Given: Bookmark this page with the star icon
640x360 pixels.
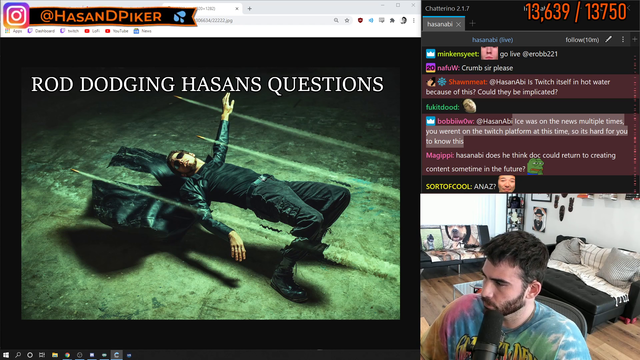Looking at the screenshot, I should click(347, 20).
